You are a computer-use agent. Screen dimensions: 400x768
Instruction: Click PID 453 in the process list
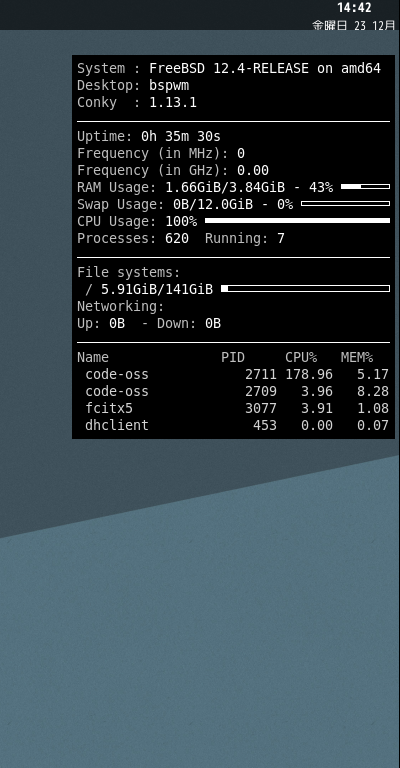click(264, 426)
